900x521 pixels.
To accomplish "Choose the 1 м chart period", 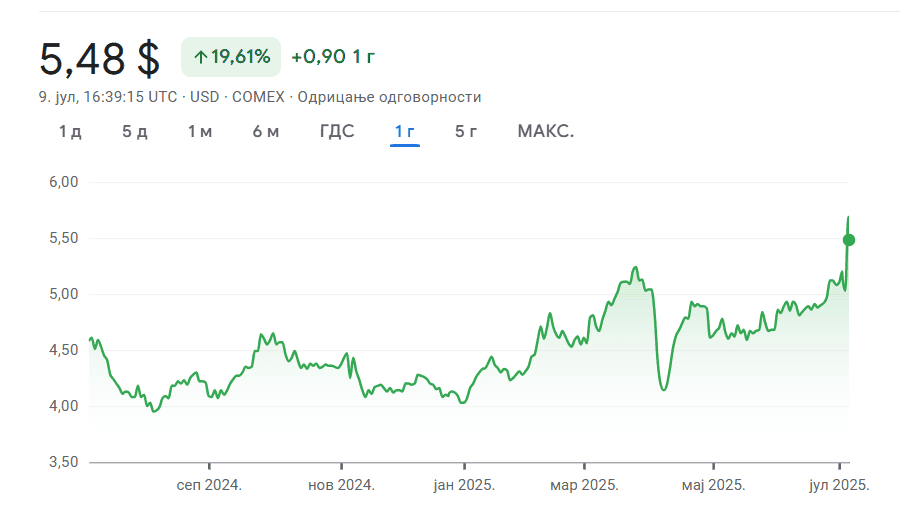I will tap(200, 132).
